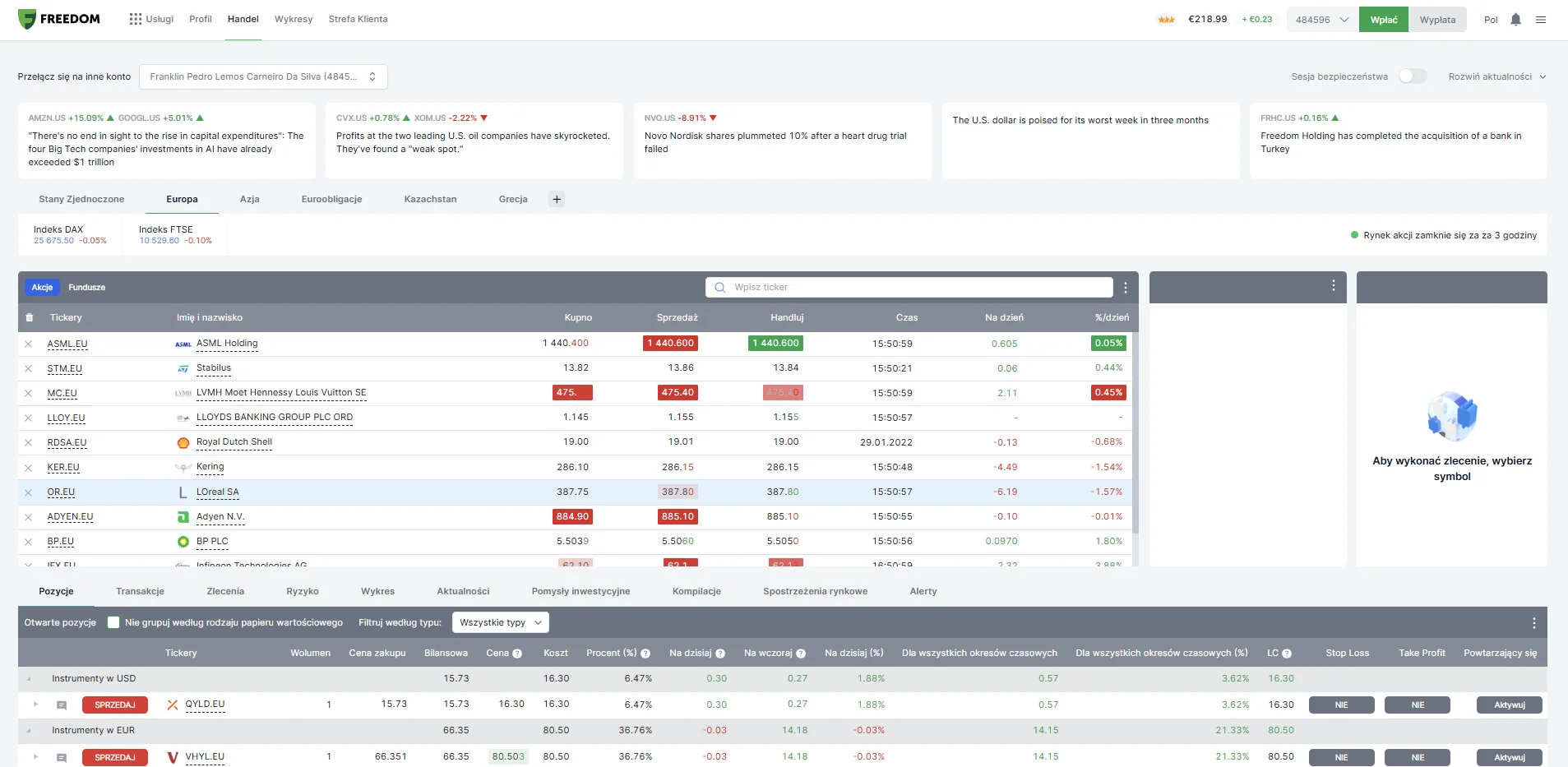Open the Novo Nordisk news card
This screenshot has height=767, width=1568.
pyautogui.click(x=782, y=141)
